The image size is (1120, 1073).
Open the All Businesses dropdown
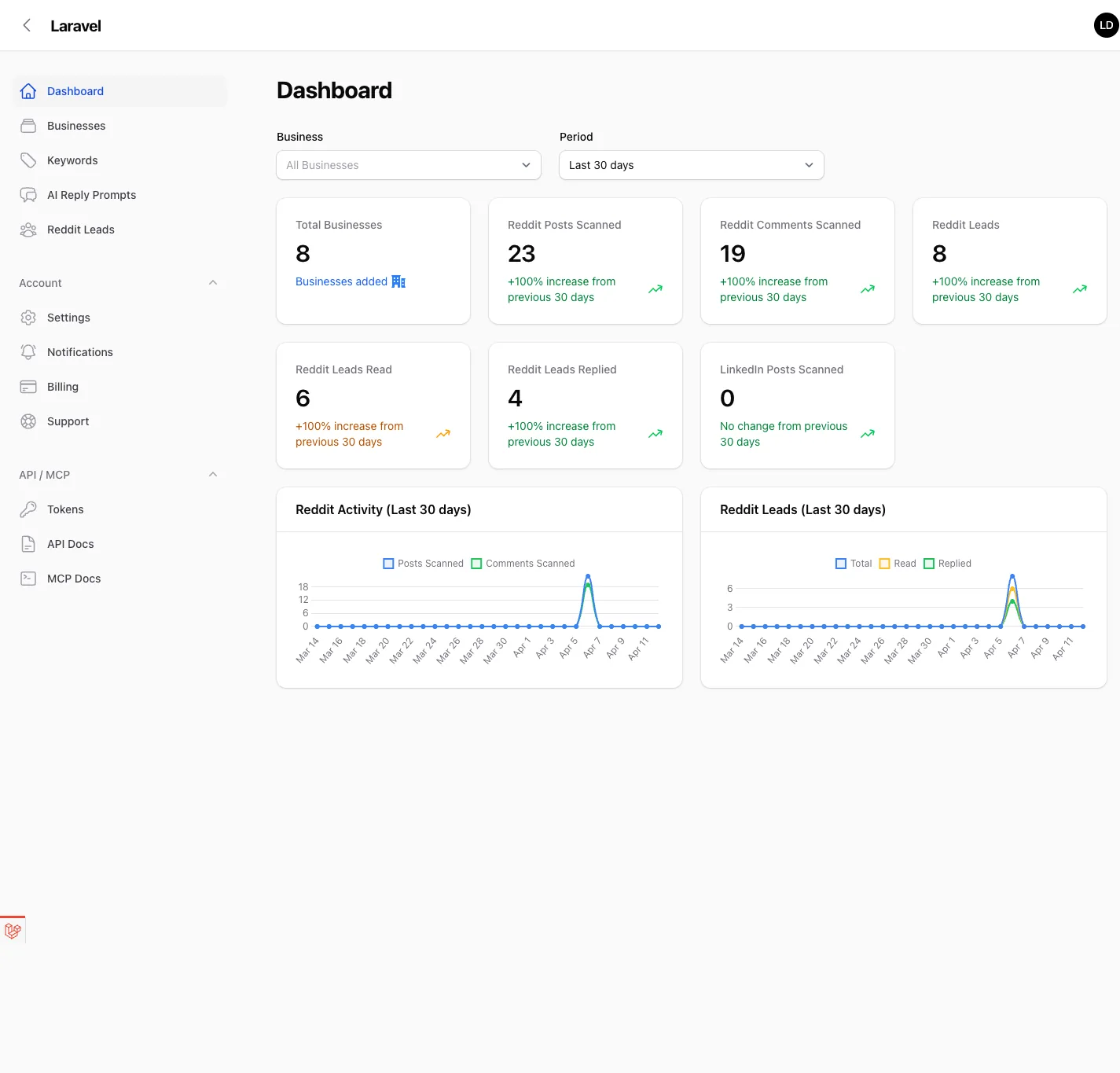pyautogui.click(x=408, y=165)
